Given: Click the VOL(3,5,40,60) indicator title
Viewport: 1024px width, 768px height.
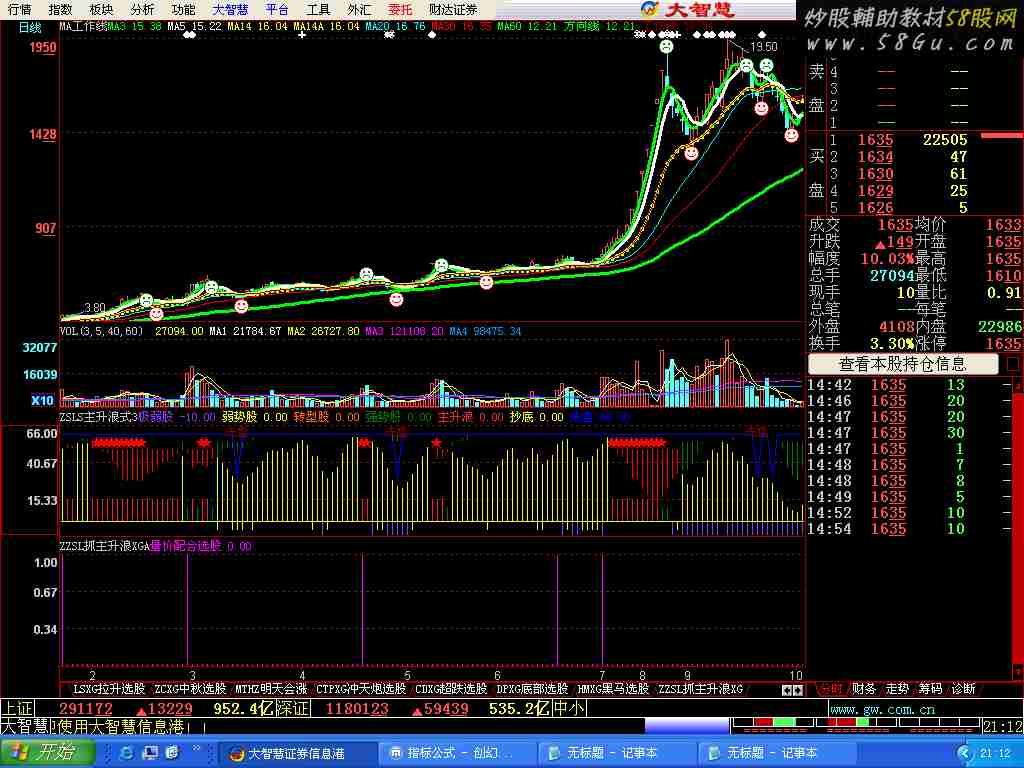Looking at the screenshot, I should [x=101, y=331].
